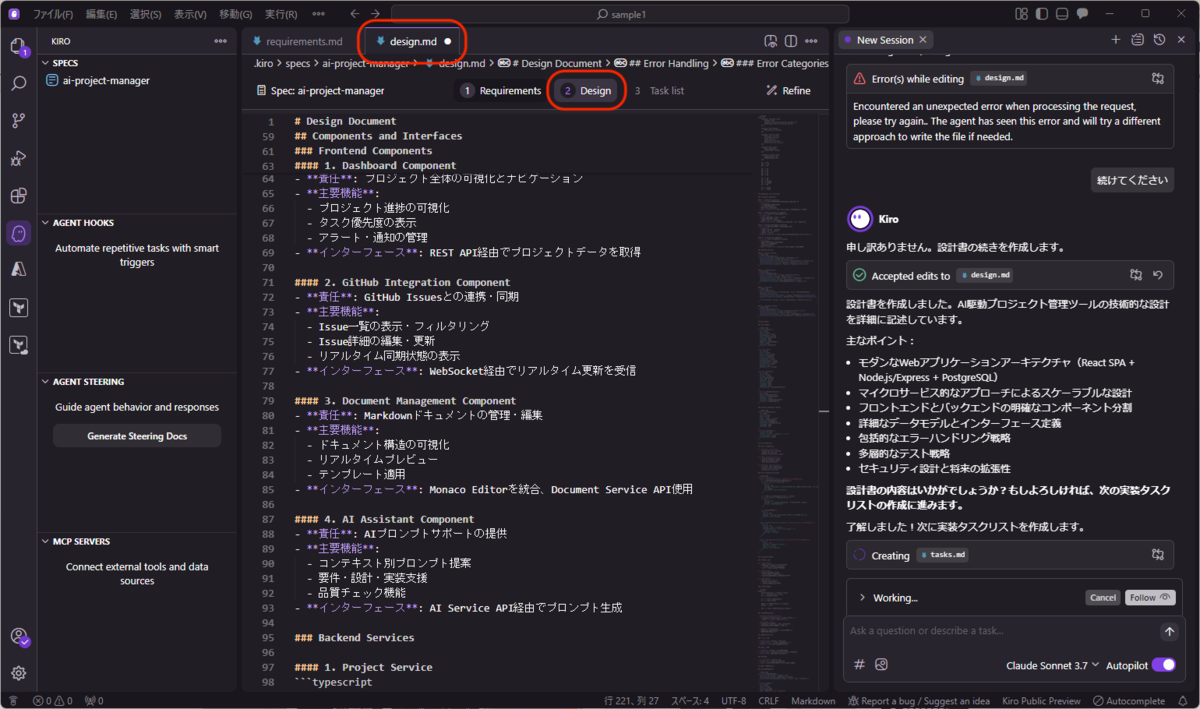Image resolution: width=1200 pixels, height=709 pixels.
Task: Open the Task list spec step
Action: tap(660, 91)
